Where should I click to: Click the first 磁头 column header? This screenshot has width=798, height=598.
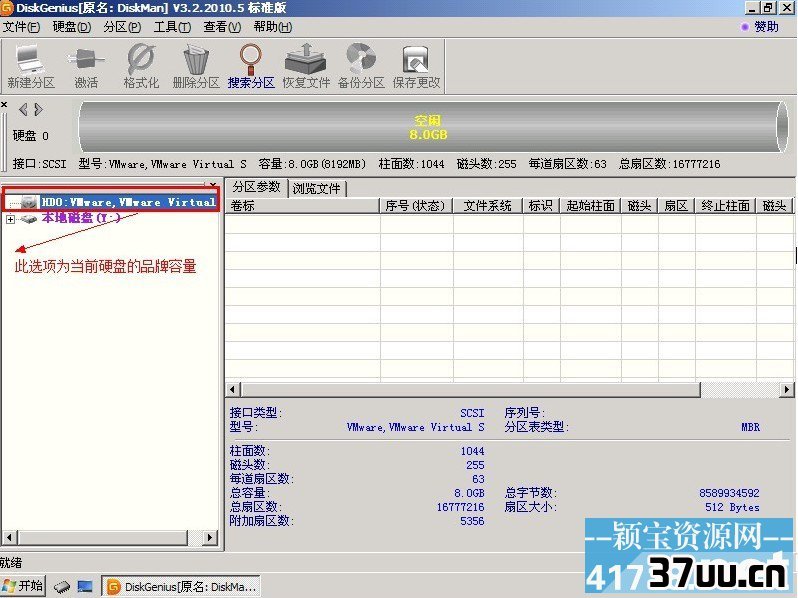[x=639, y=206]
